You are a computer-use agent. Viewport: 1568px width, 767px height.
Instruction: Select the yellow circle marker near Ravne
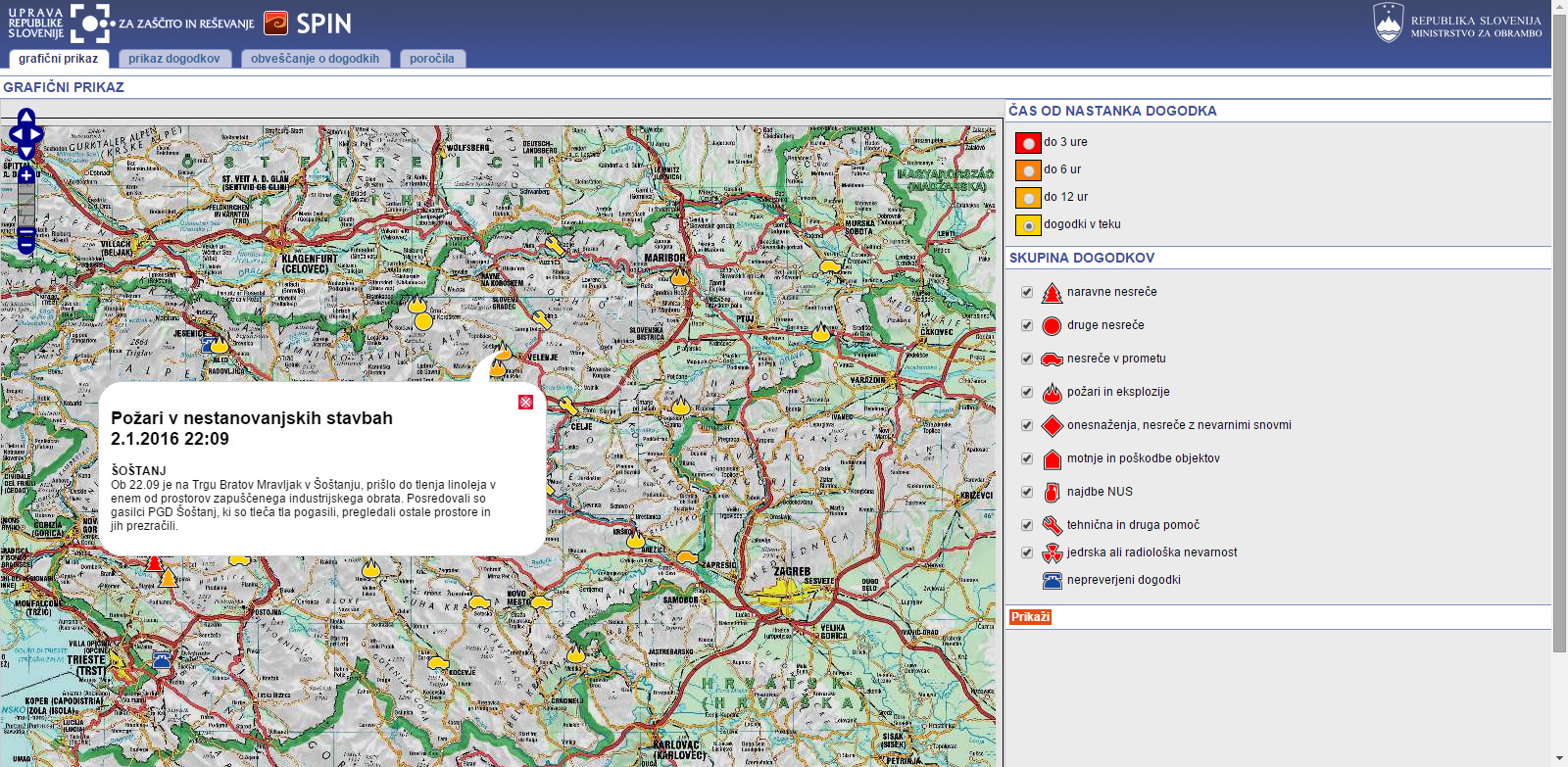(x=423, y=320)
